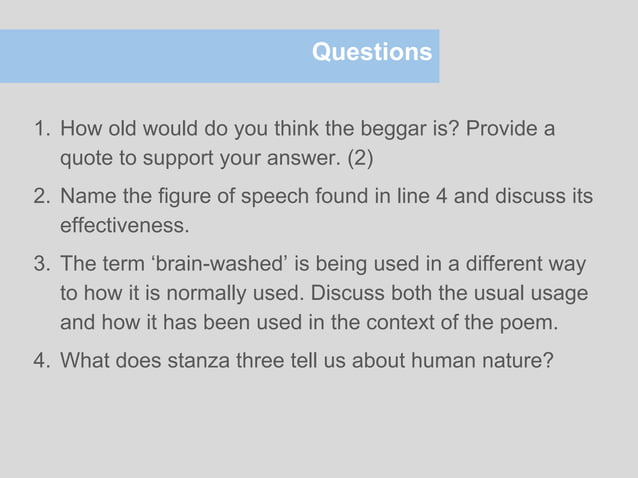Click the Questions title heading
The width and height of the screenshot is (638, 478).
click(372, 52)
